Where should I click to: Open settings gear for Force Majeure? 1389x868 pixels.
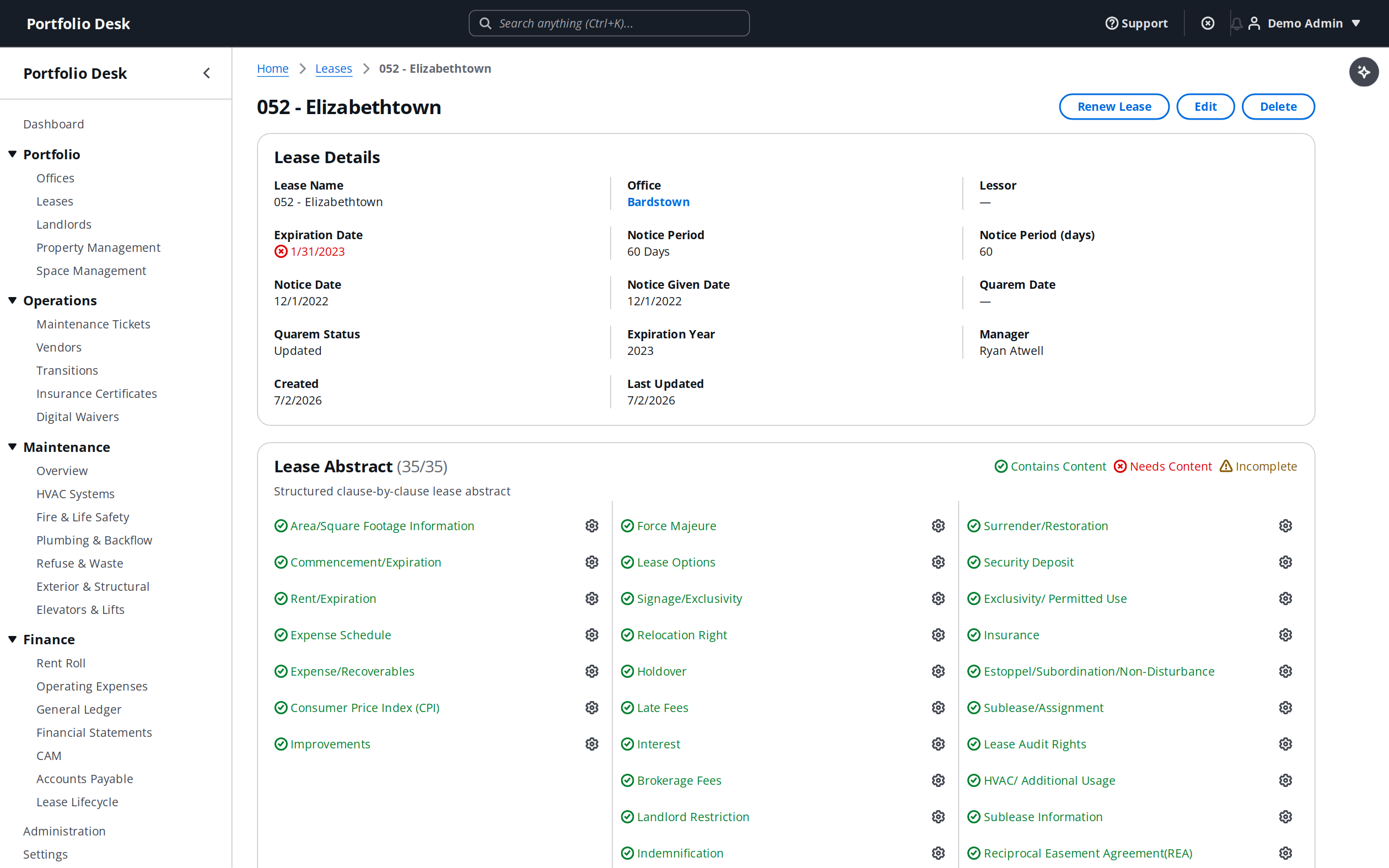[x=939, y=526]
